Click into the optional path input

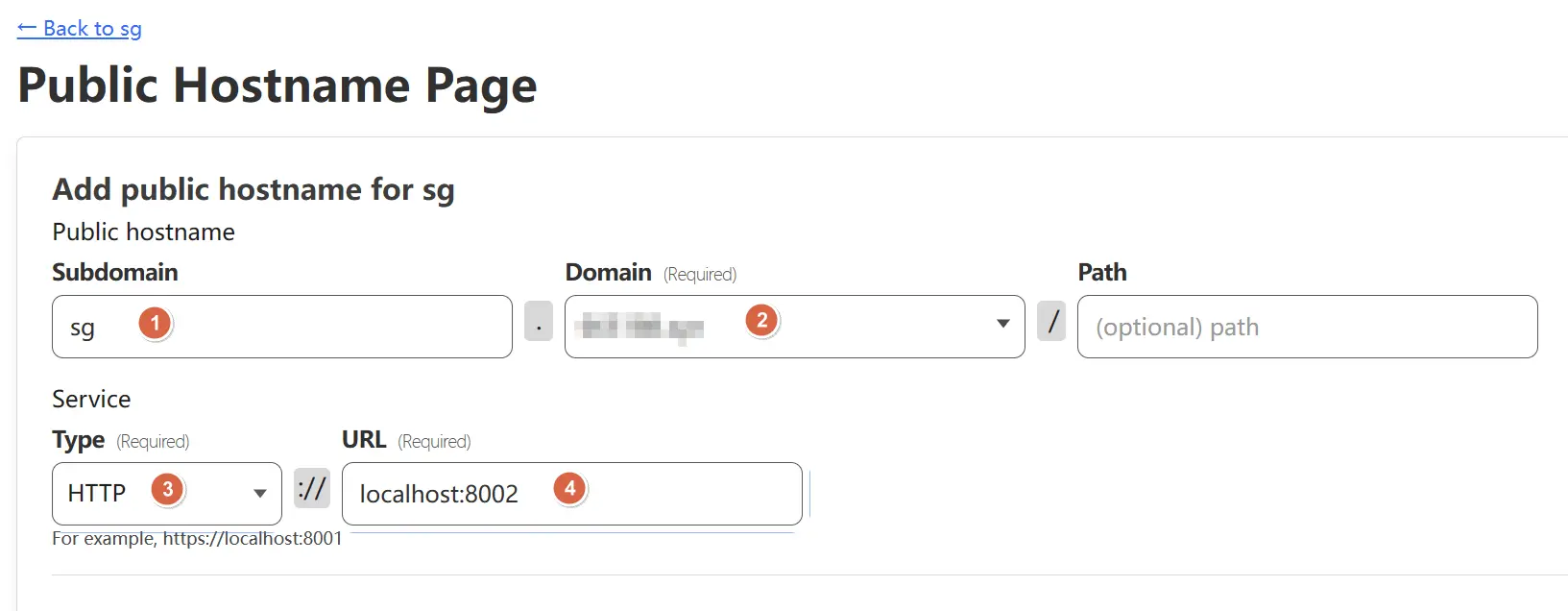click(x=1308, y=327)
